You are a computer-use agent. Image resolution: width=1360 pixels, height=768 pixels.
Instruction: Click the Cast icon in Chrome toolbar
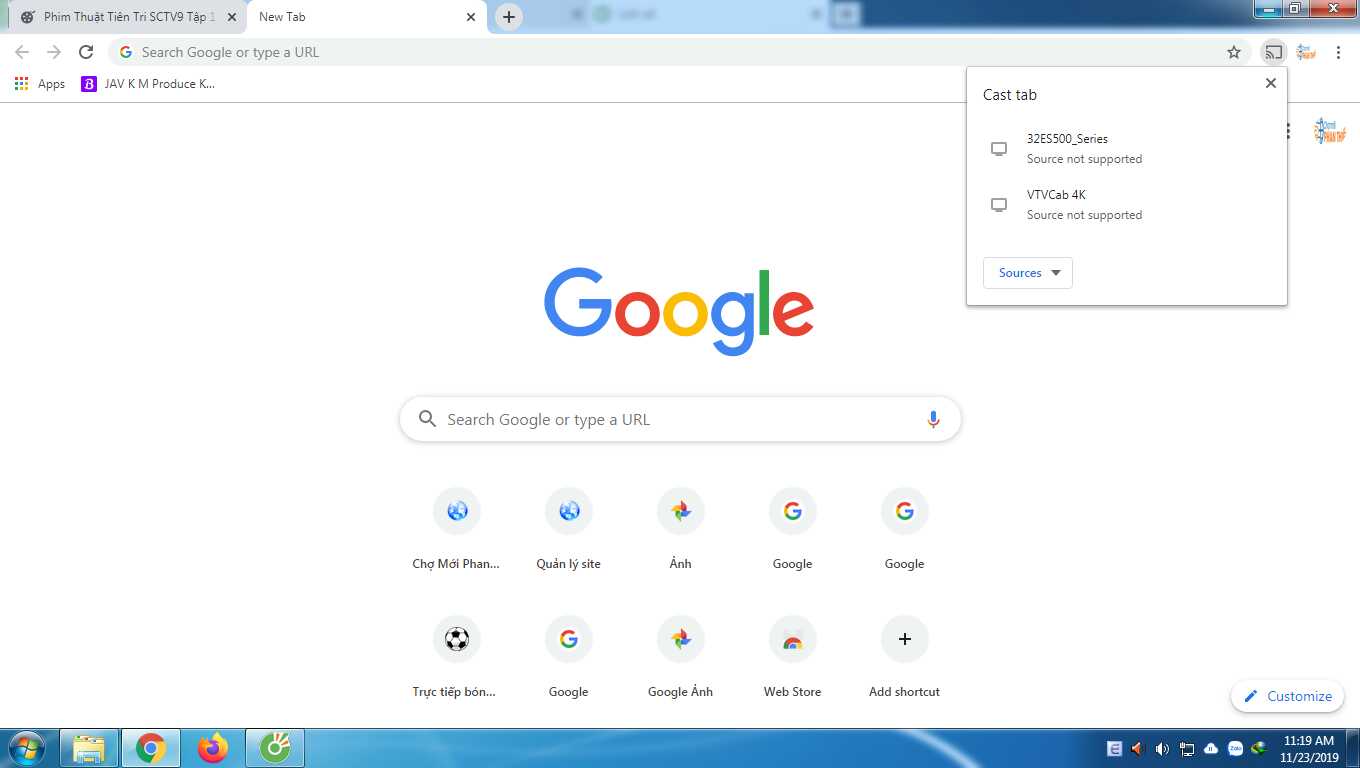tap(1273, 52)
